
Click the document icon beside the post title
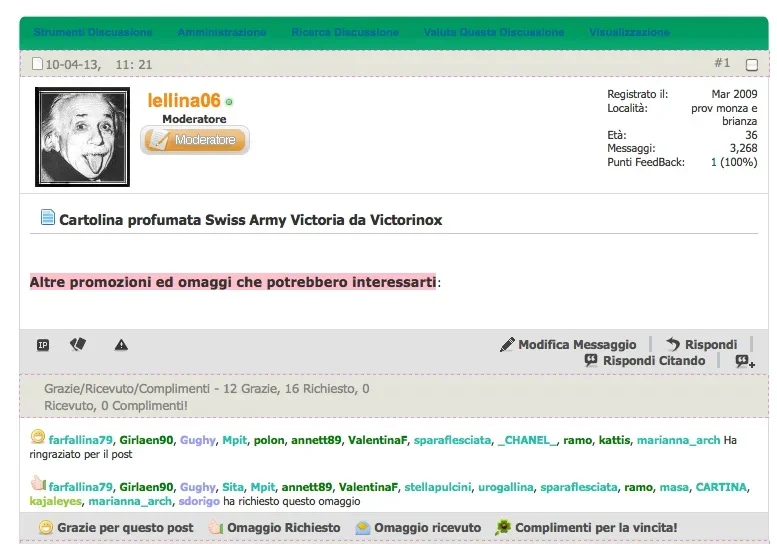[x=48, y=217]
